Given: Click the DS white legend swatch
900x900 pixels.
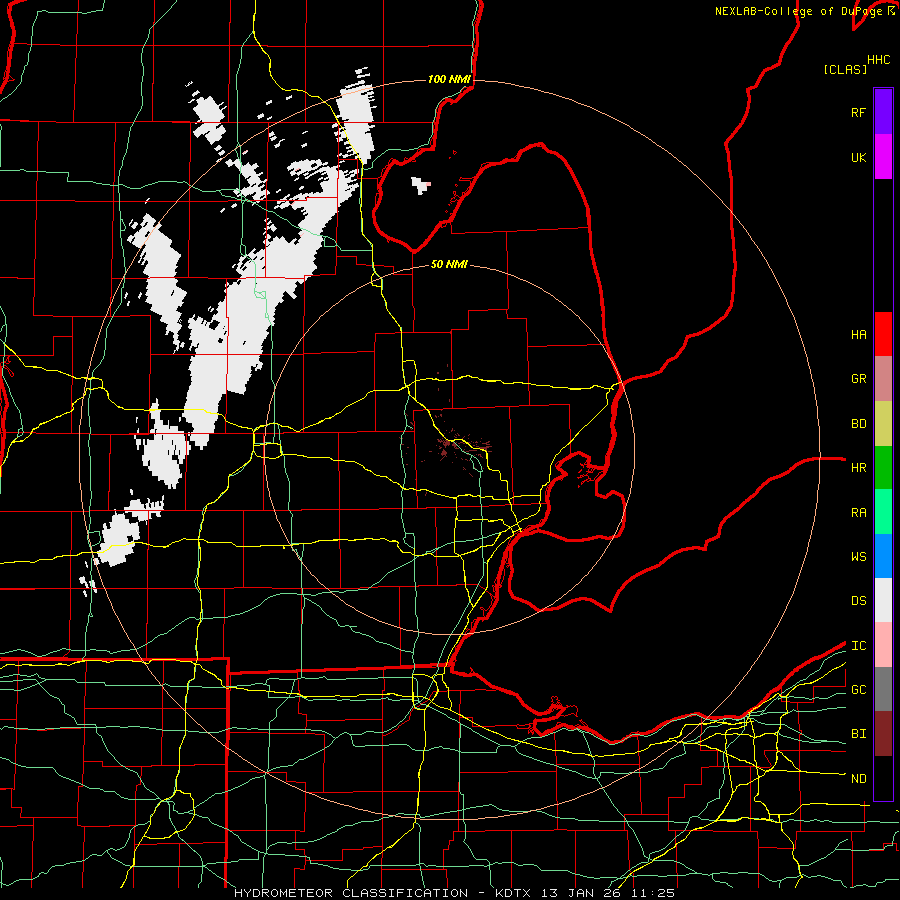Looking at the screenshot, I should 883,600.
